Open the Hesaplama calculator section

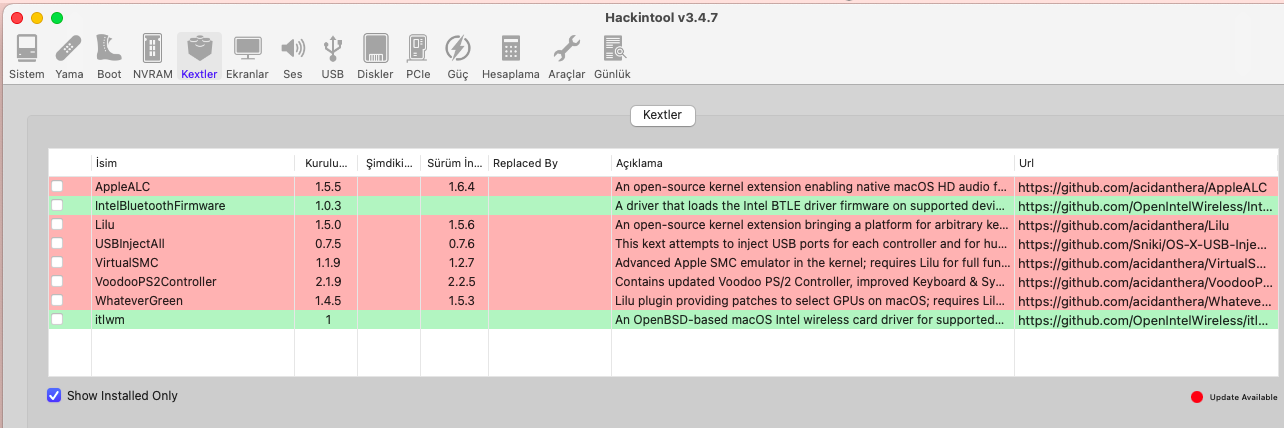[510, 56]
